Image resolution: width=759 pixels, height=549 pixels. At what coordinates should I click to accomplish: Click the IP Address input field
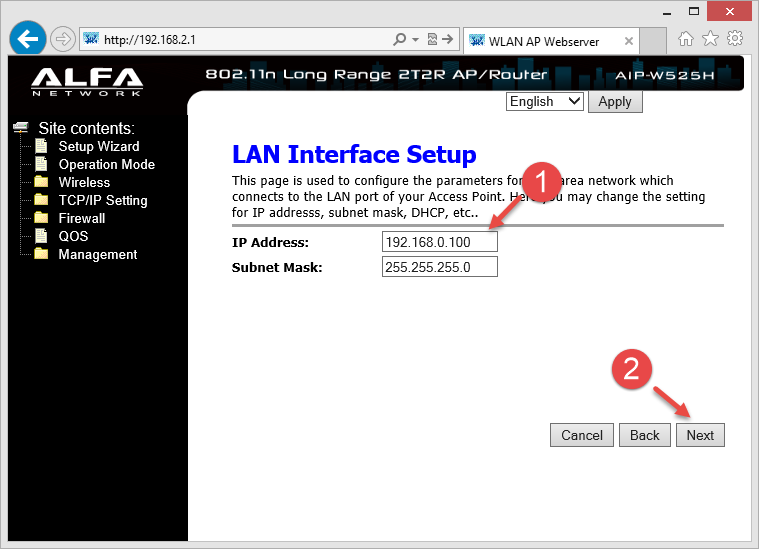440,242
